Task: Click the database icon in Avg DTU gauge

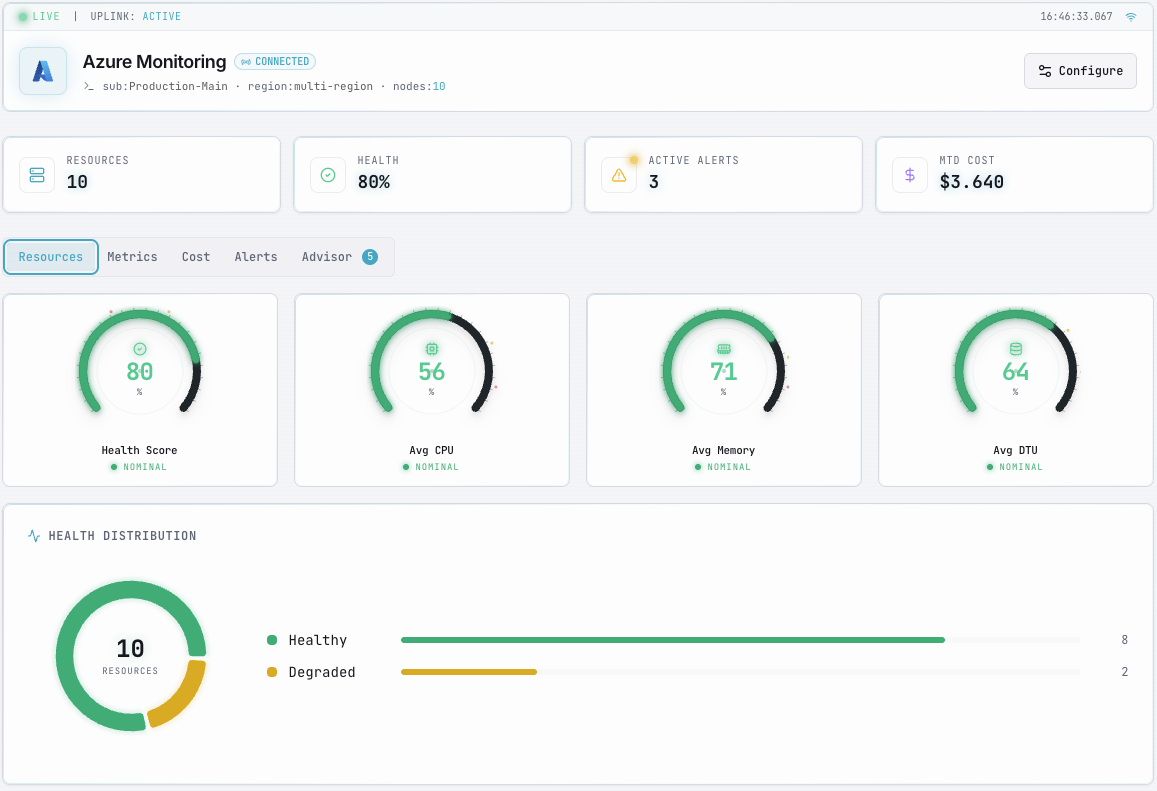Action: pyautogui.click(x=1016, y=349)
